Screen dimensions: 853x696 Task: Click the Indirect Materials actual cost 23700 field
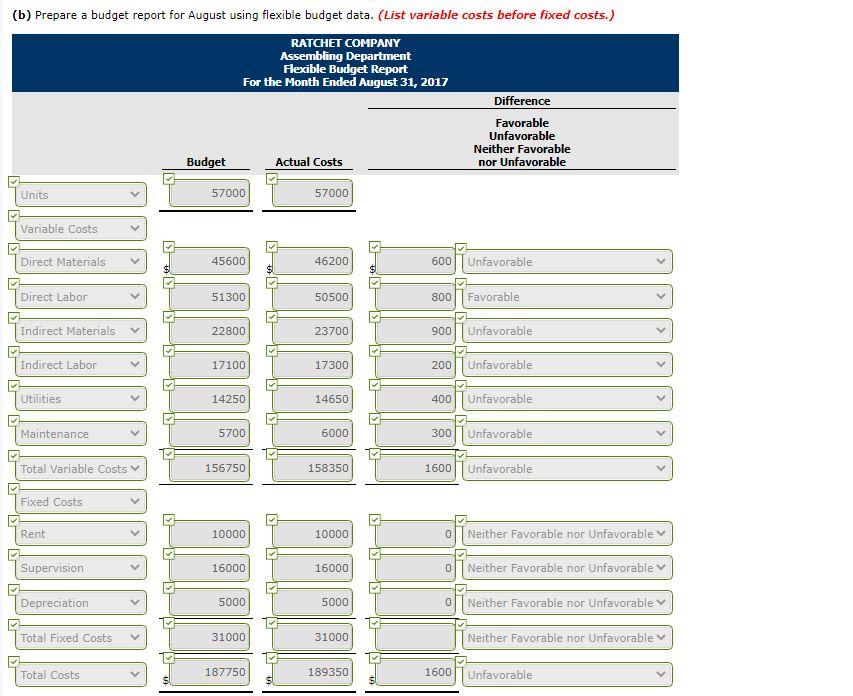tap(313, 331)
